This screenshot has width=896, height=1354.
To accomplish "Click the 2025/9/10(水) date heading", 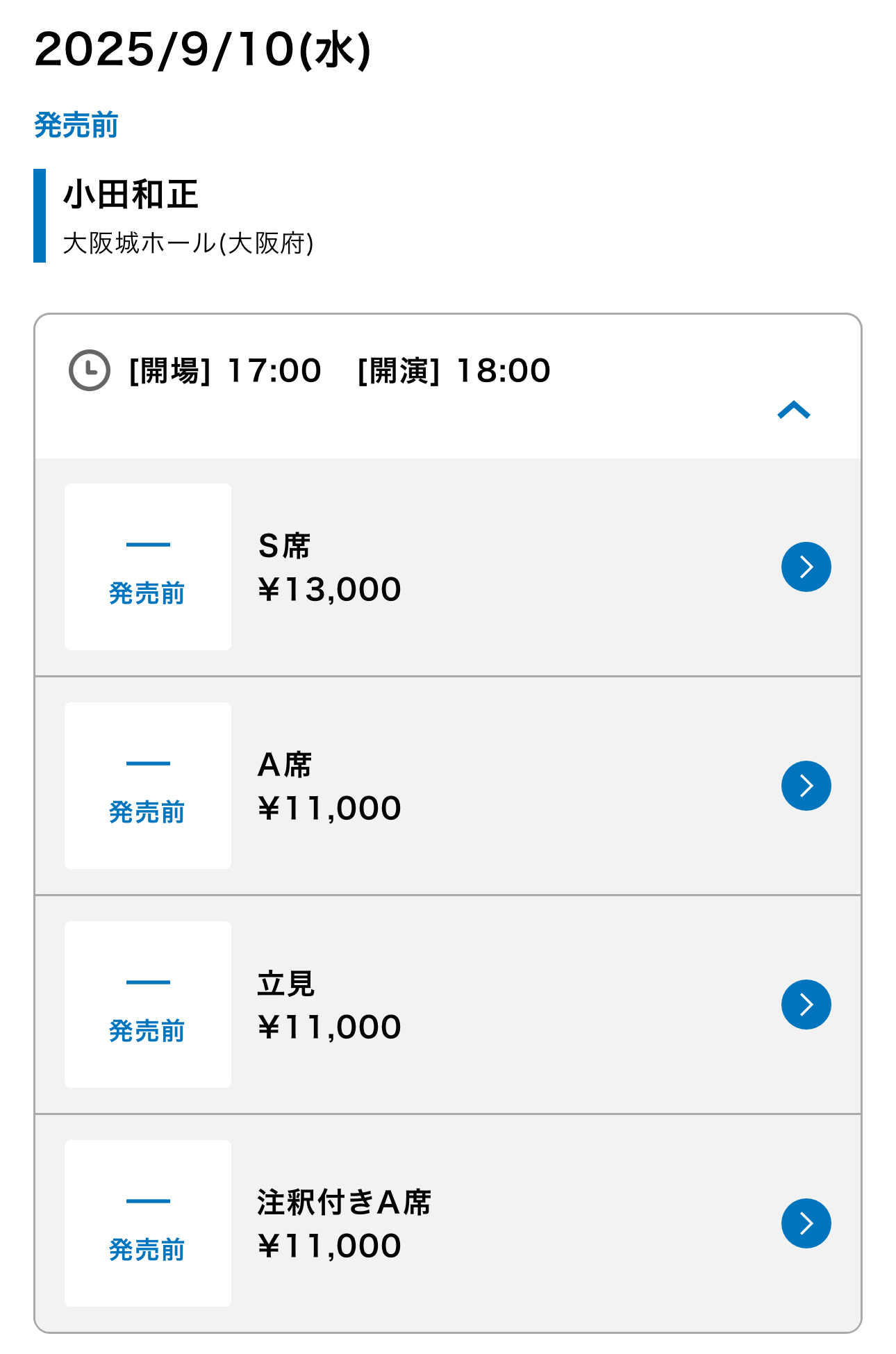I will point(203,49).
